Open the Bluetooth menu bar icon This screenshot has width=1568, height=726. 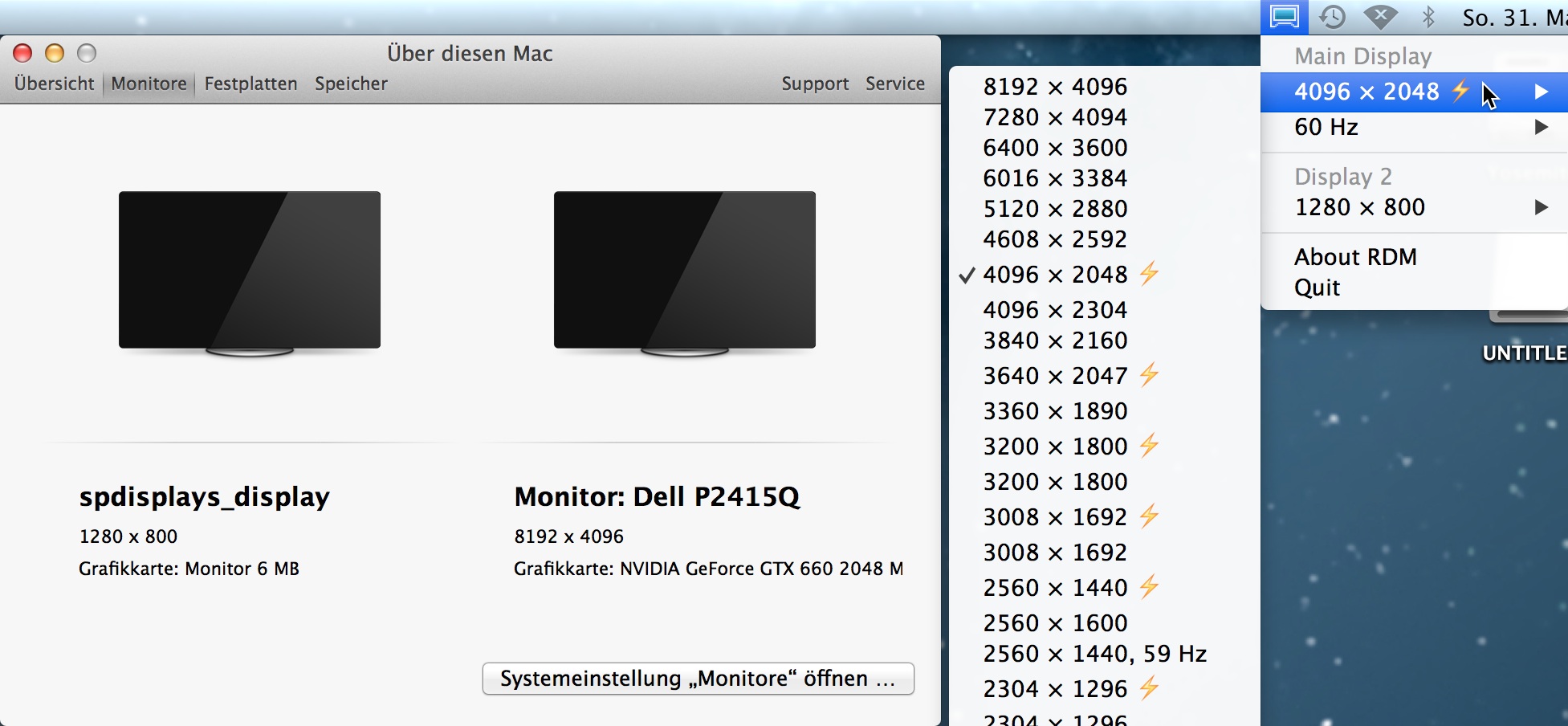tap(1428, 17)
